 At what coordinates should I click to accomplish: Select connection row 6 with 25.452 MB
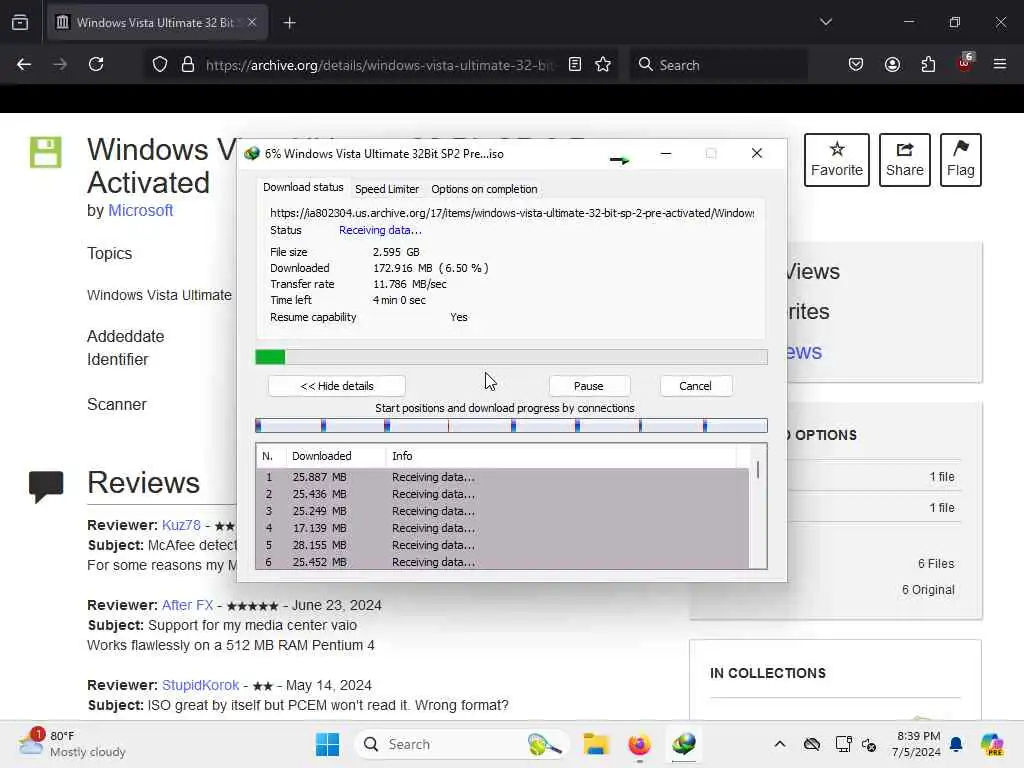[502, 562]
